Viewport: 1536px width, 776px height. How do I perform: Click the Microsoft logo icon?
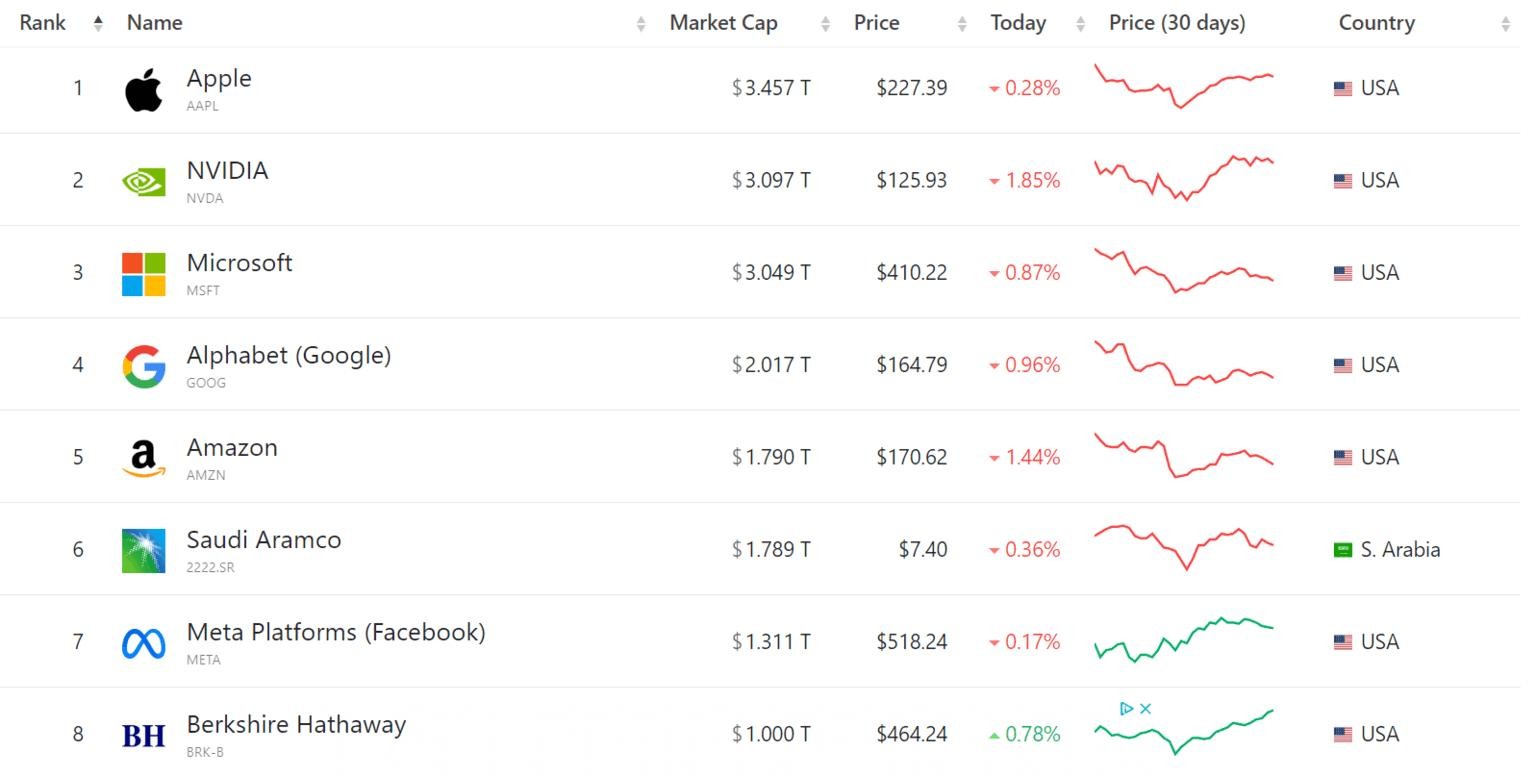pyautogui.click(x=143, y=274)
